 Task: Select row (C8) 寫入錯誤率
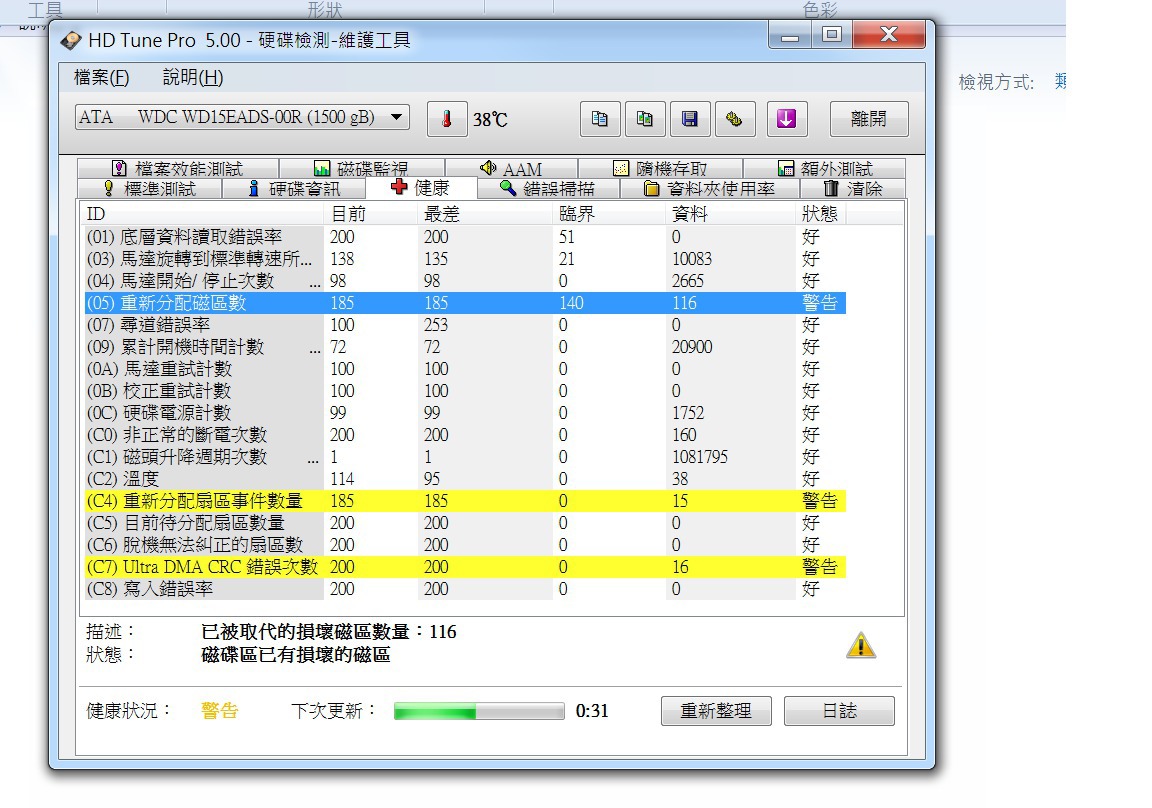pos(465,589)
